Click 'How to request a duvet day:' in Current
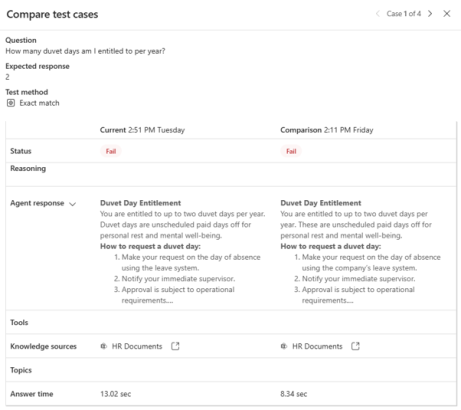Screen dimensions: 461x410 150,247
